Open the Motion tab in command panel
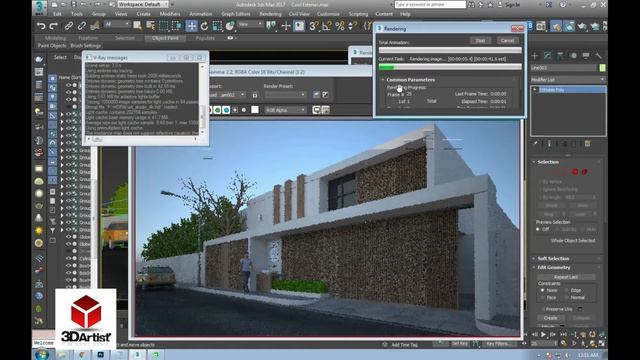640x360 pixels. (573, 56)
